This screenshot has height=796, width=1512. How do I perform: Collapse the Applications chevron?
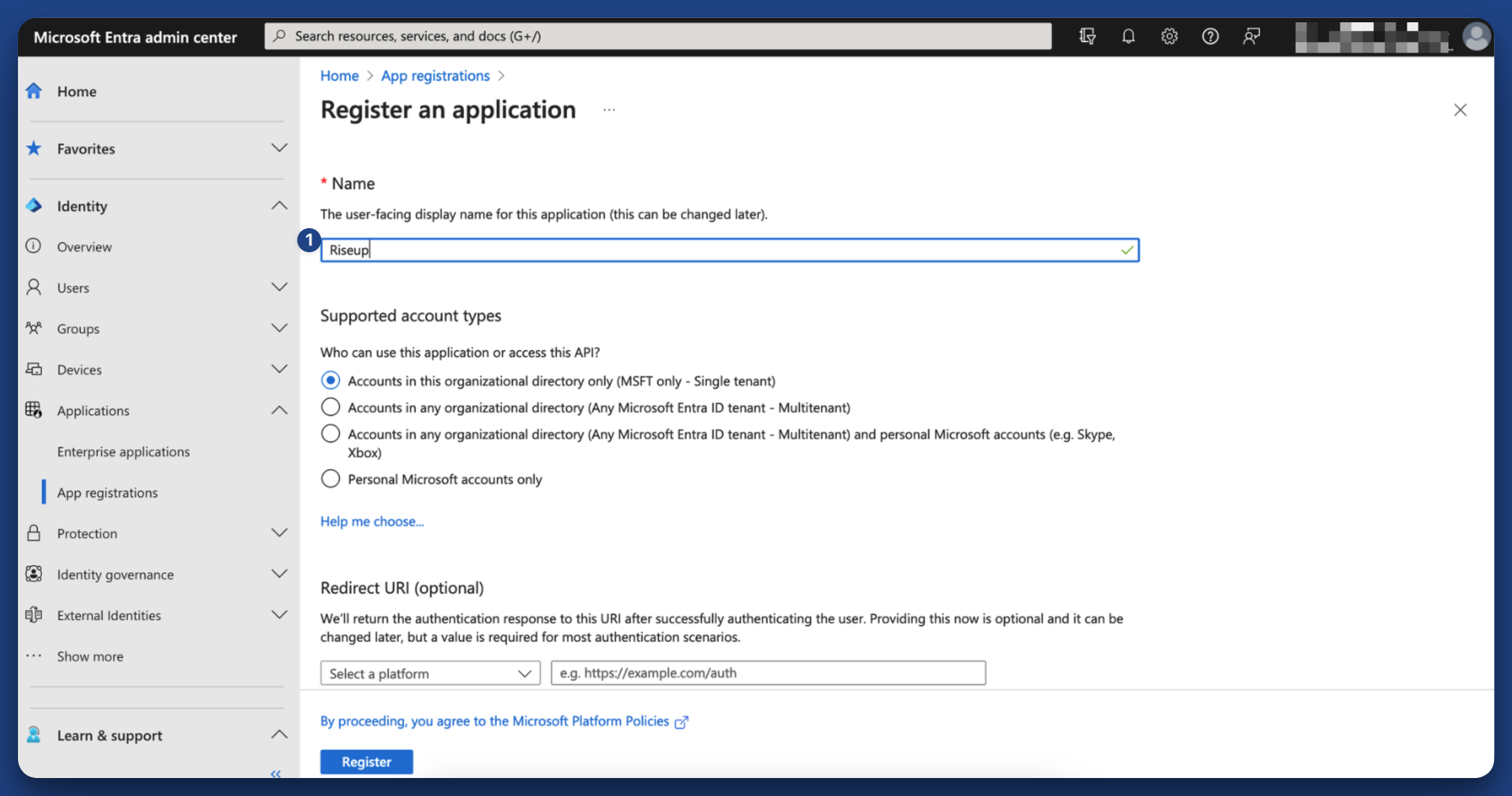[279, 410]
